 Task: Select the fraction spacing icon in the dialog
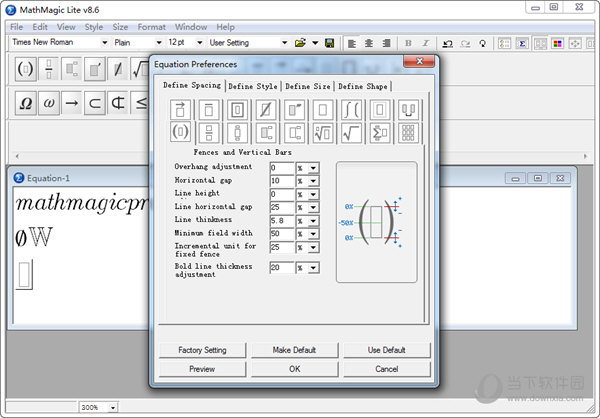(209, 133)
